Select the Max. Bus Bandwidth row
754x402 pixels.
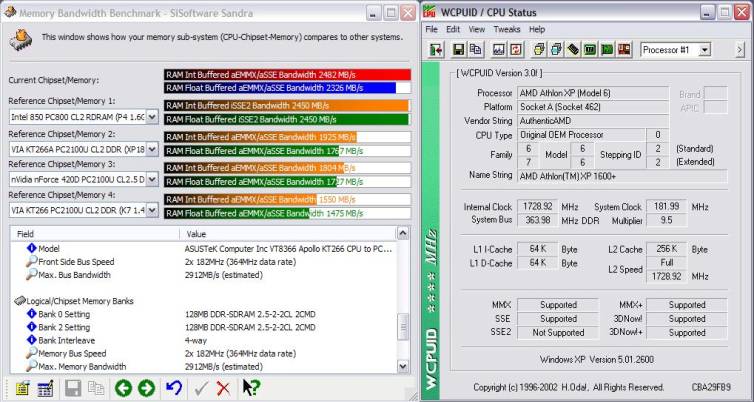pos(204,275)
